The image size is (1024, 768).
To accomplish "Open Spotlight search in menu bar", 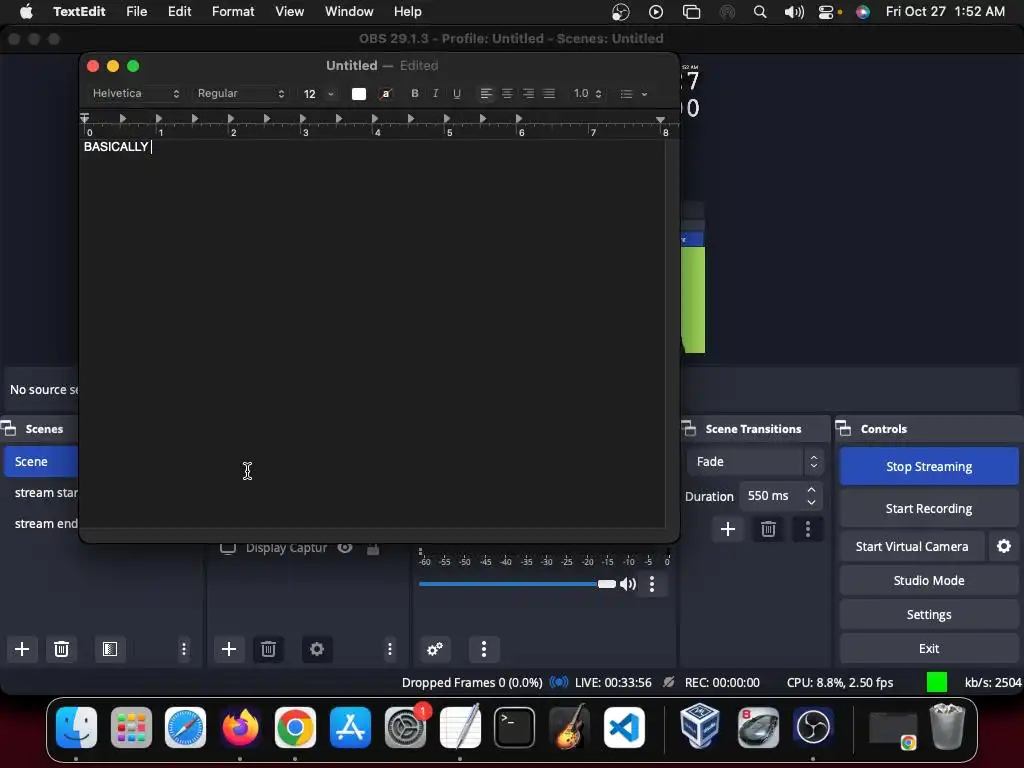I will tap(760, 12).
